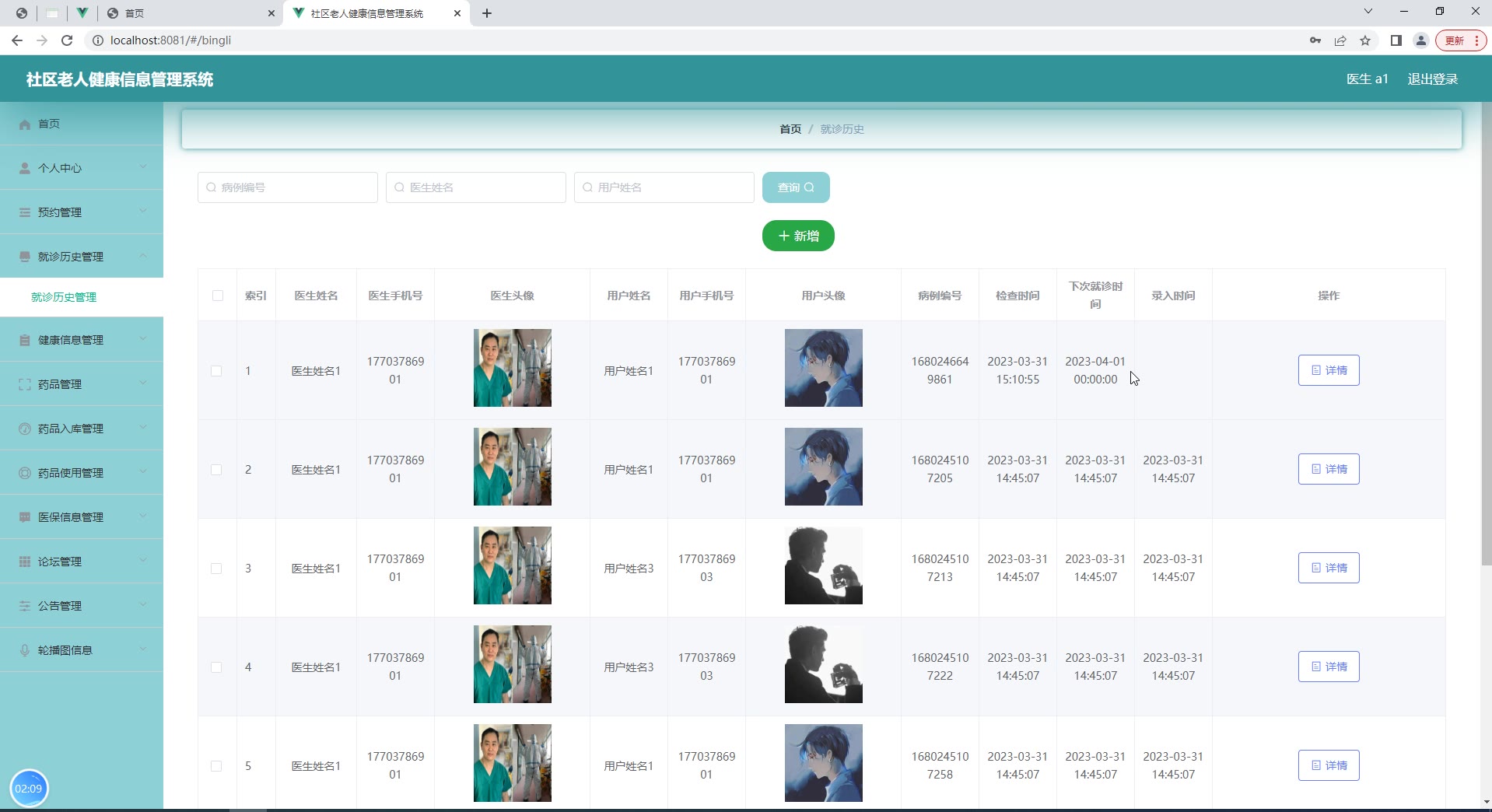Click the page vertical scrollbar

point(1486,334)
